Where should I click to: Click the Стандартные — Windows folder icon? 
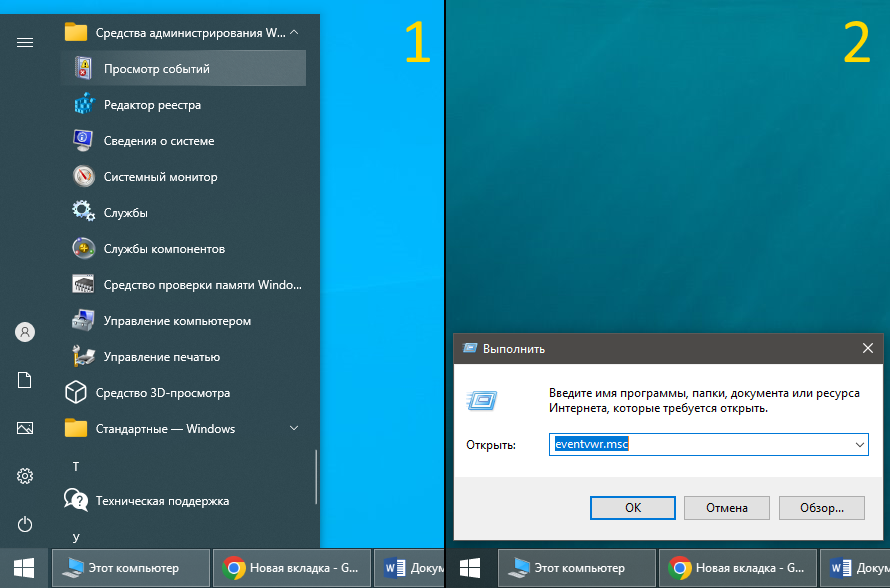click(x=75, y=428)
